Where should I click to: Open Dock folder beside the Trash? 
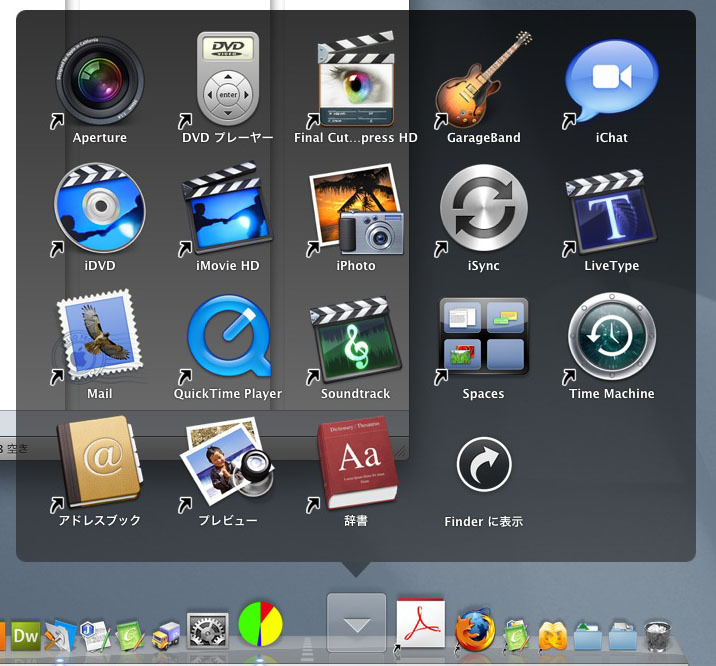click(622, 635)
